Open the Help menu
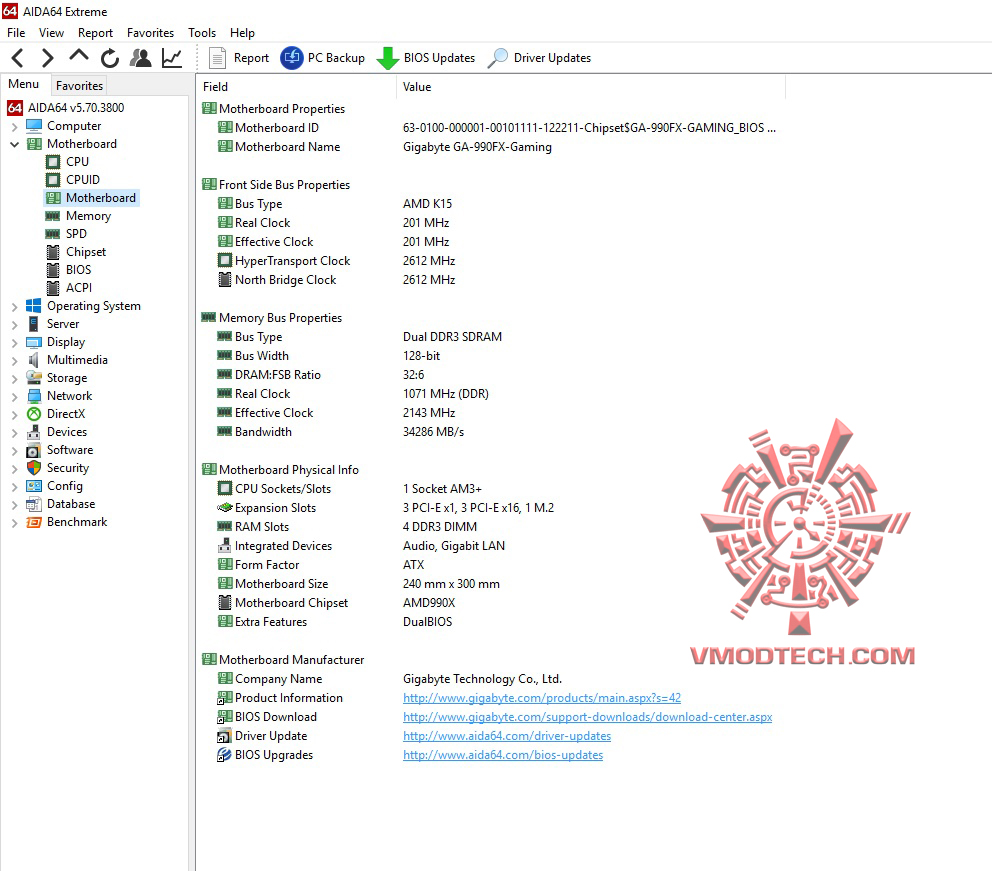This screenshot has height=871, width=992. 242,33
